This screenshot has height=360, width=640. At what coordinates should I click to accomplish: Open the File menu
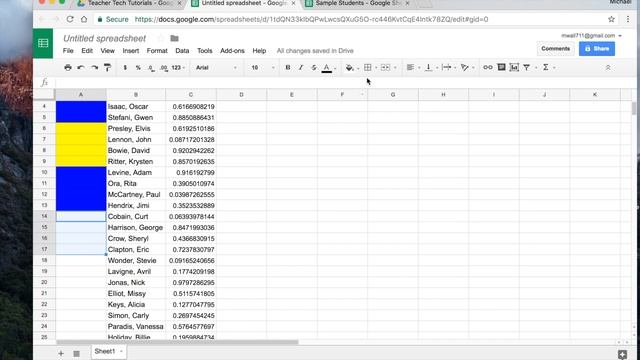pyautogui.click(x=68, y=51)
